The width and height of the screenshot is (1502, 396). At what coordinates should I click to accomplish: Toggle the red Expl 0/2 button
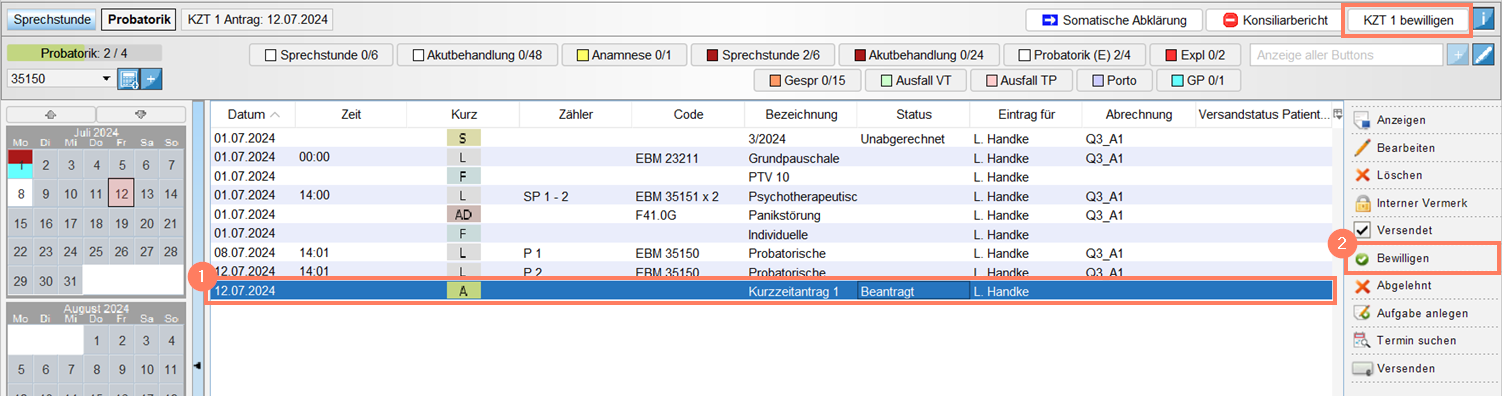[1195, 55]
